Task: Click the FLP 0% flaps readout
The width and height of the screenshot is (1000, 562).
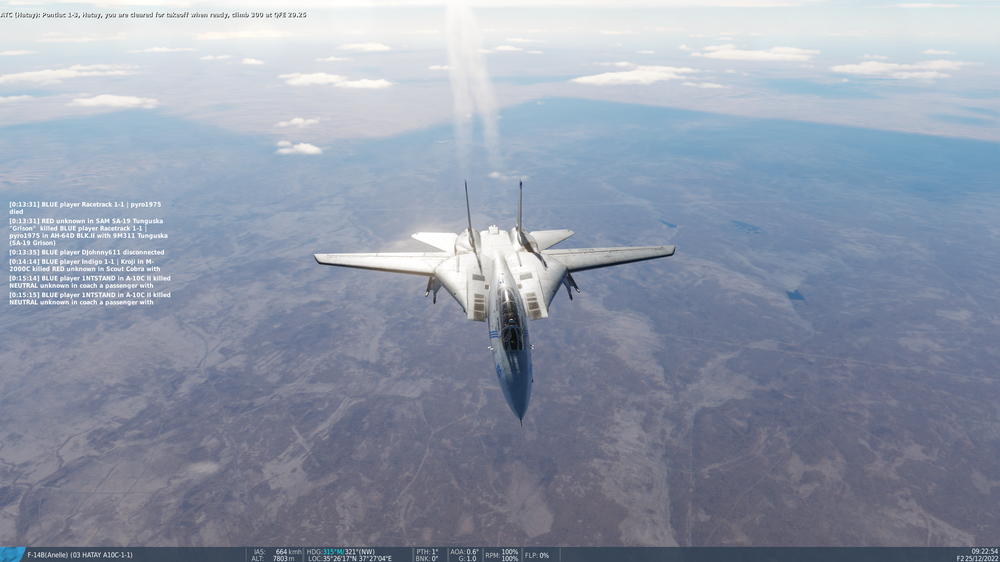Action: tap(536, 556)
